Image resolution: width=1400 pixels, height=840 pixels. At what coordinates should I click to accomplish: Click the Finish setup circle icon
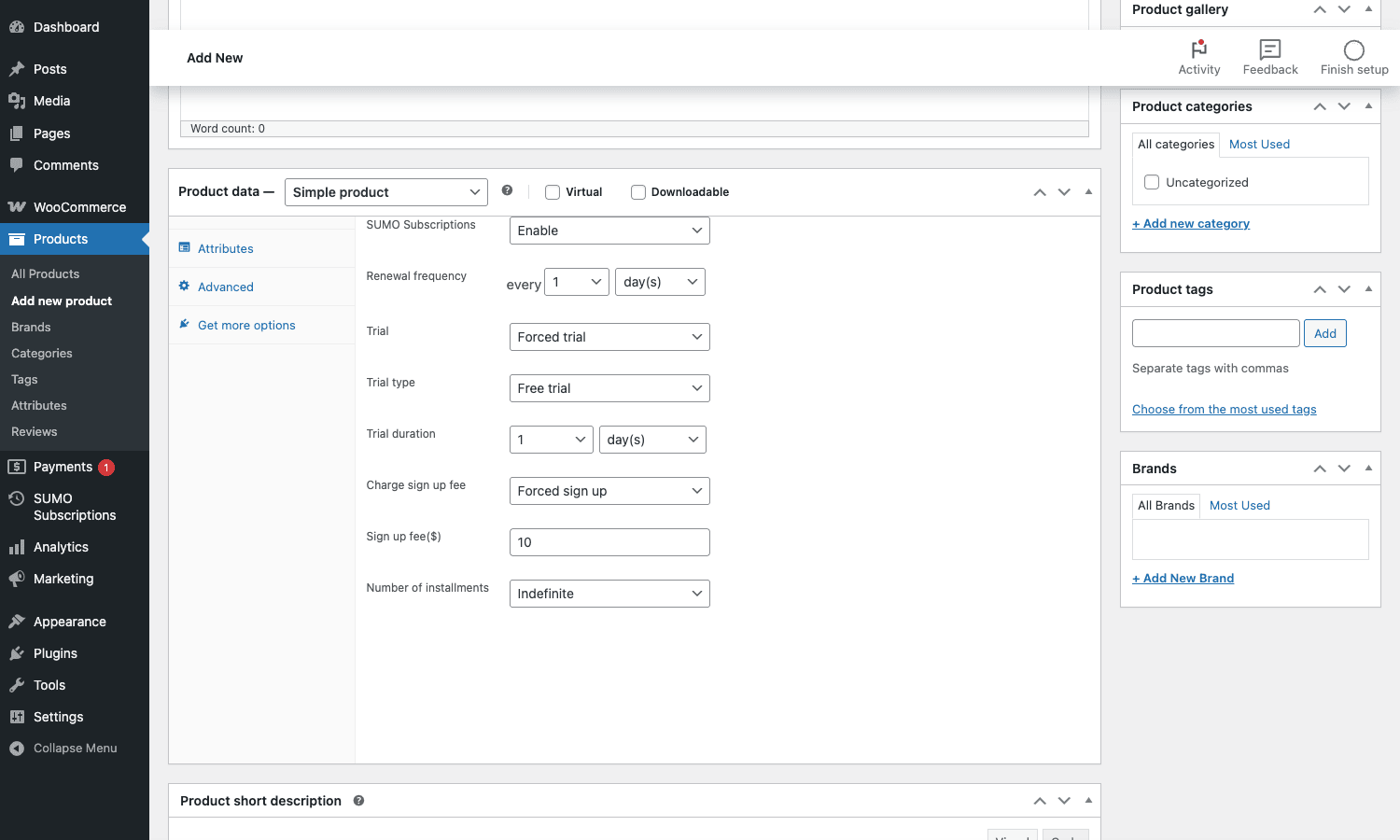coord(1354,49)
